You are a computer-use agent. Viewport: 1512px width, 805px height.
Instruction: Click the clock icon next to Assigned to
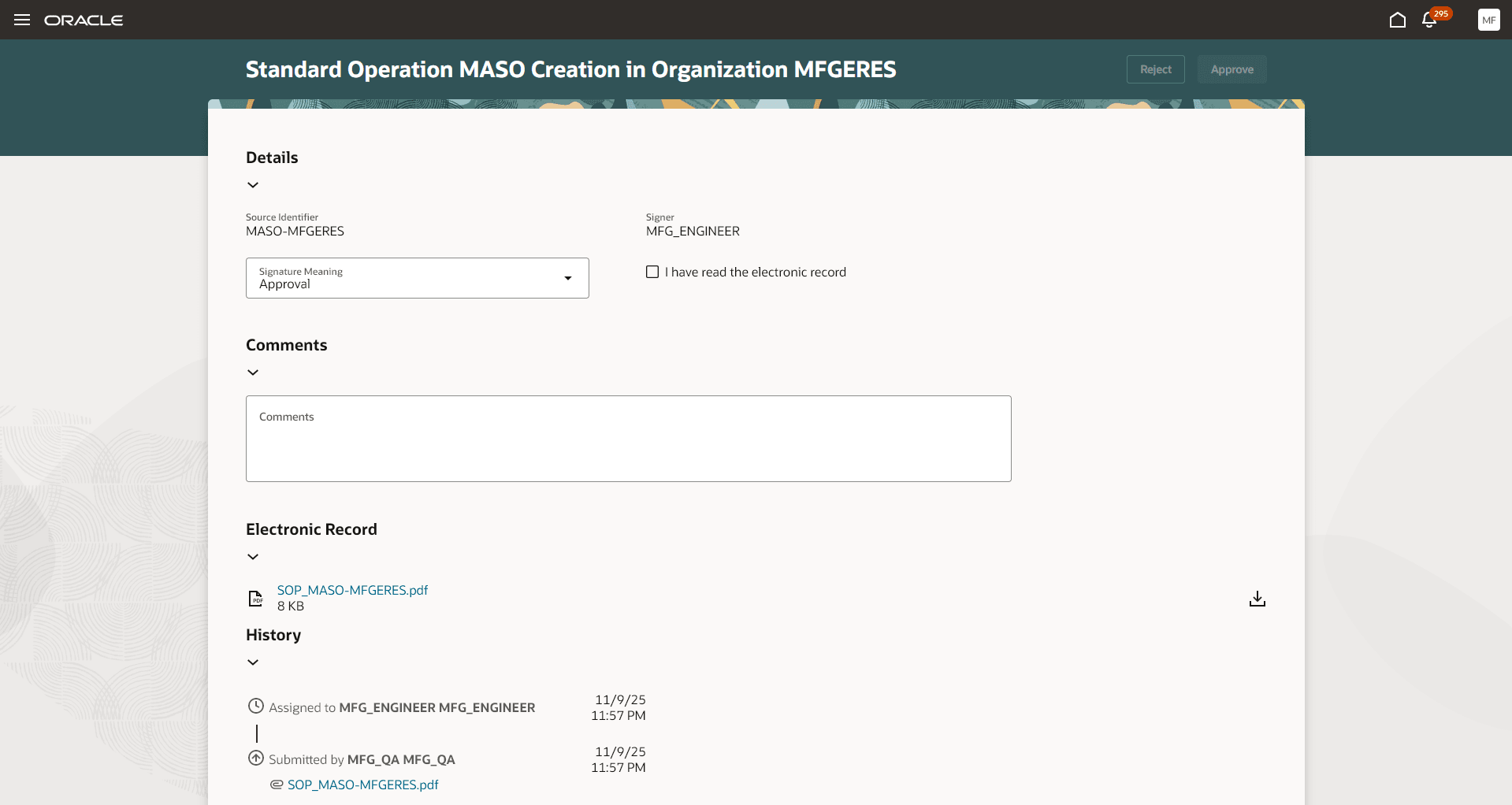point(255,706)
